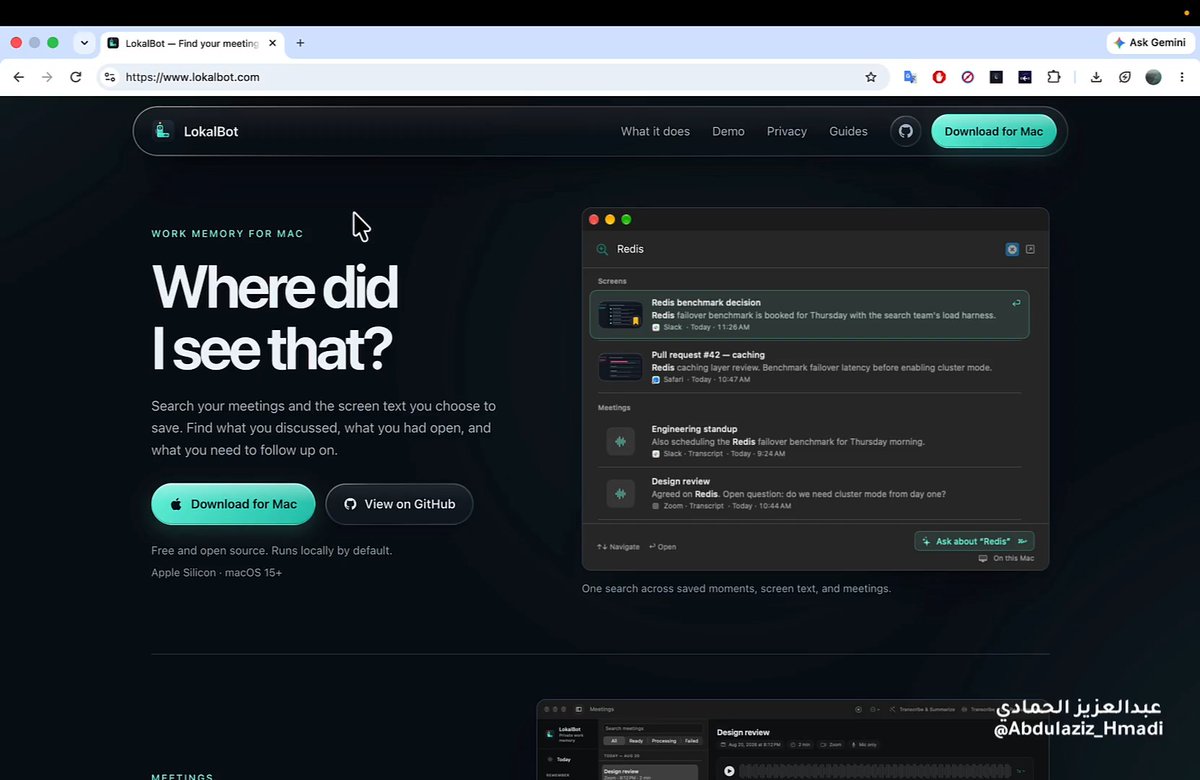Click the waveform icon for Engineering standup
The image size is (1200, 780).
click(x=620, y=441)
